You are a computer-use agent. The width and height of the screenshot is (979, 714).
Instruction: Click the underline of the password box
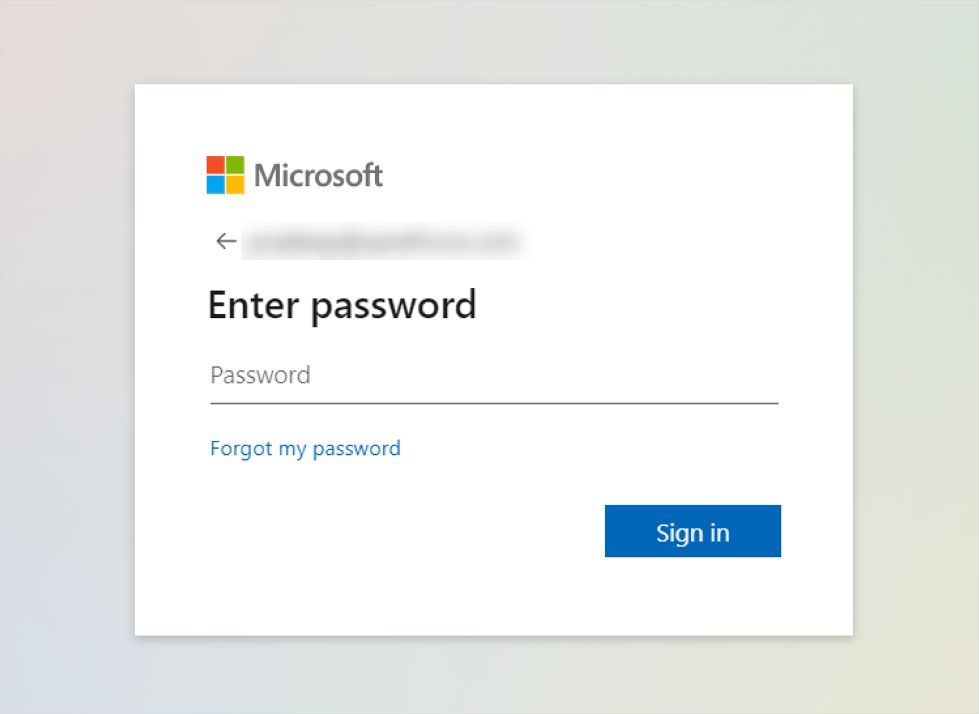coord(494,404)
